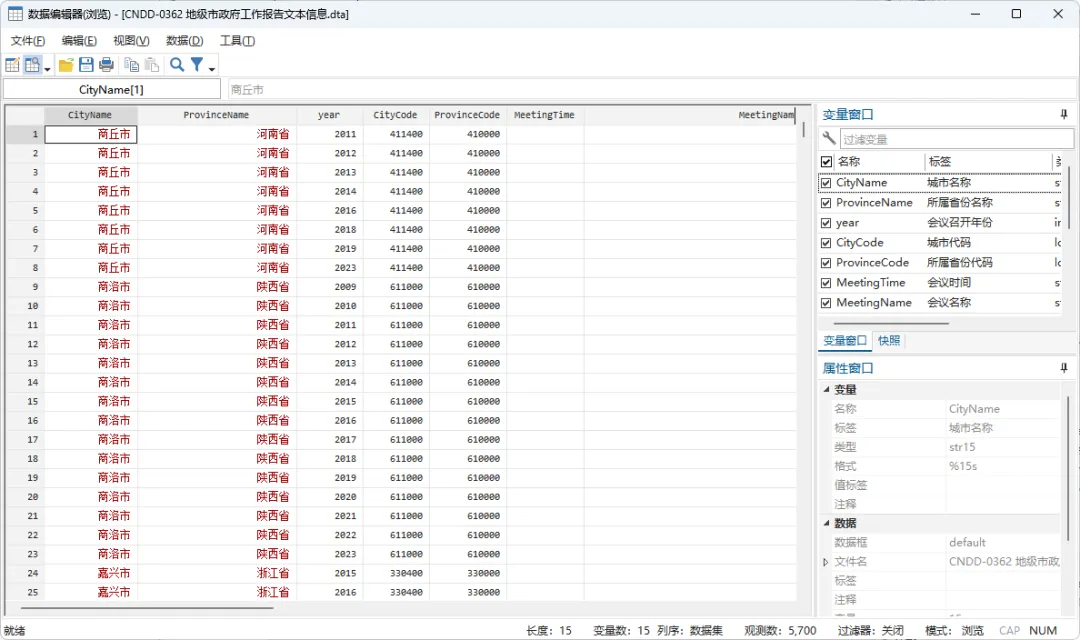
Task: Select row number 9 header
Action: 25,287
